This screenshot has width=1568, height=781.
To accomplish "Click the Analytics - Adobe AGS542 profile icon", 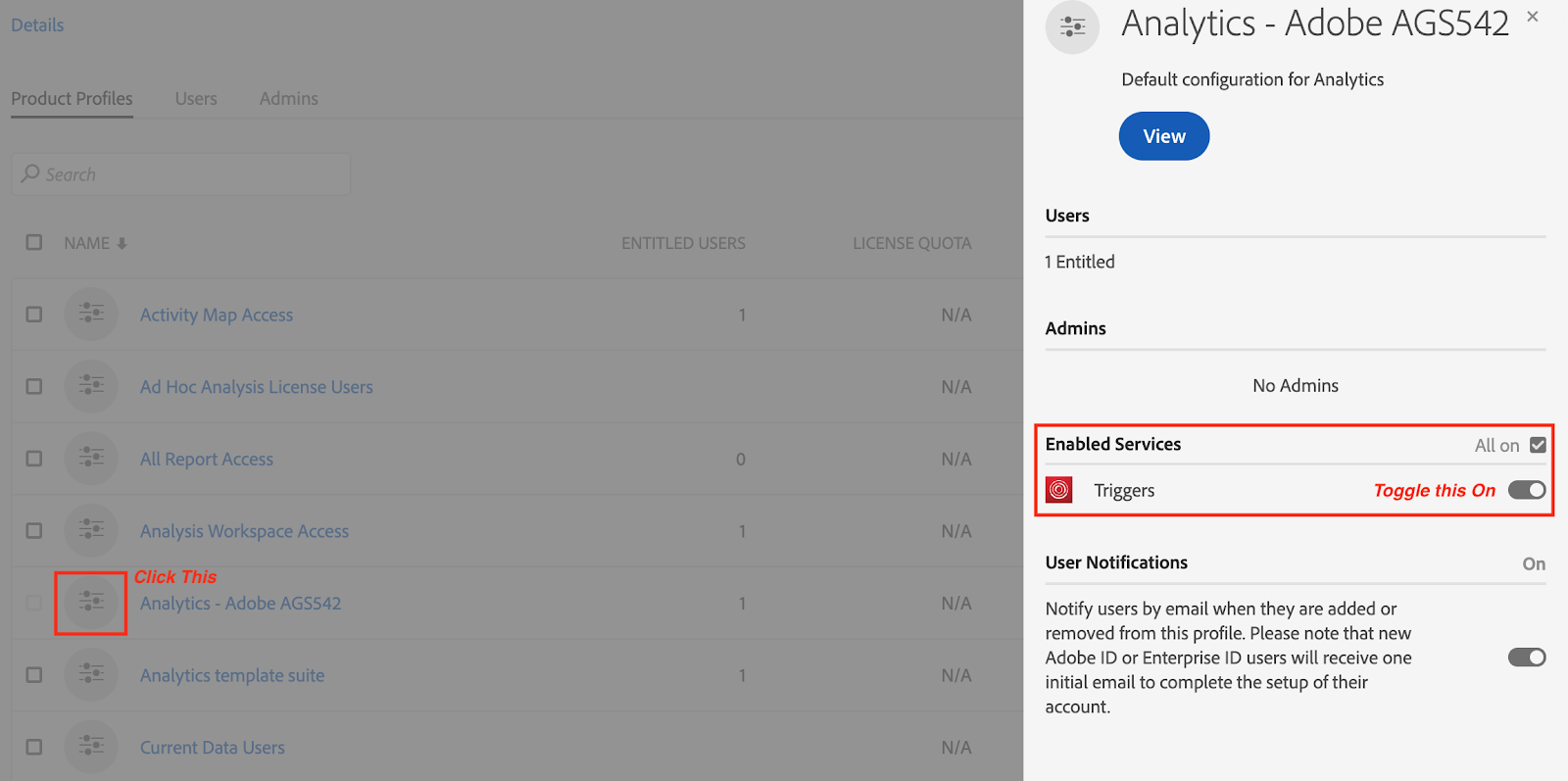I will click(91, 603).
